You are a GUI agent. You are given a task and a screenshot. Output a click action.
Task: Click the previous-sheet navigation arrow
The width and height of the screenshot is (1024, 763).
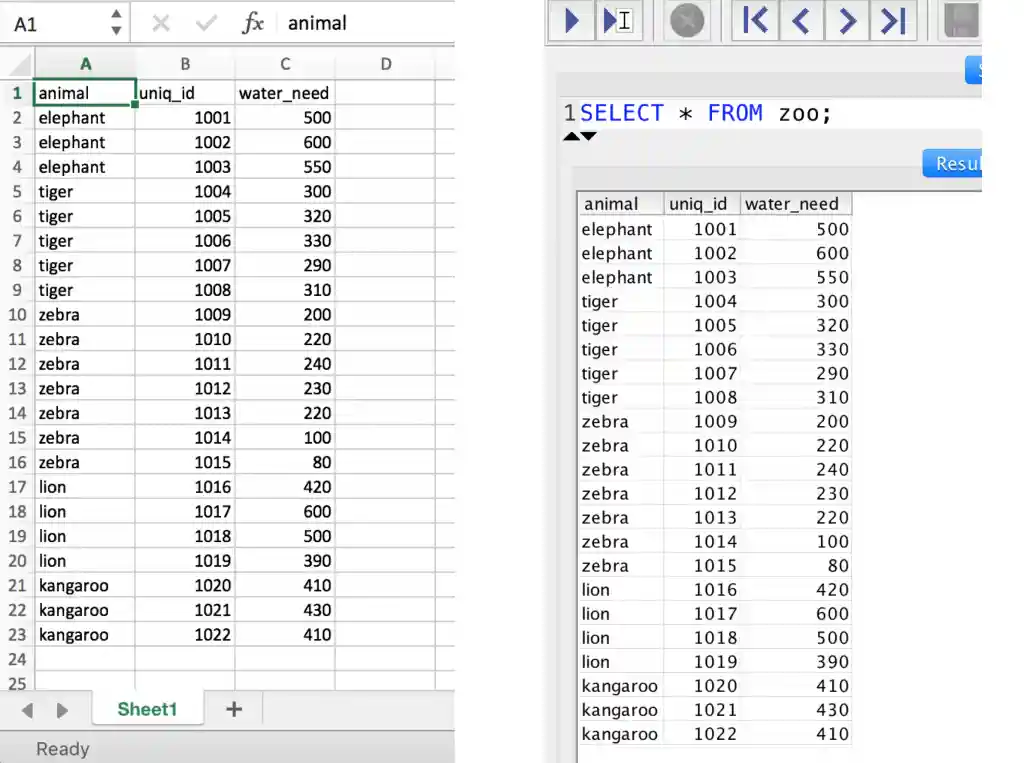coord(27,709)
